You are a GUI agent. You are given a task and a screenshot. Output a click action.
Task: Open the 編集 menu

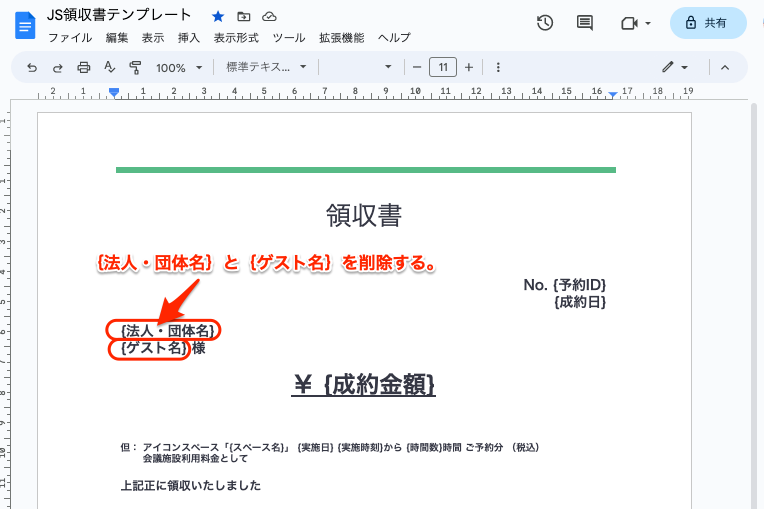tap(117, 38)
